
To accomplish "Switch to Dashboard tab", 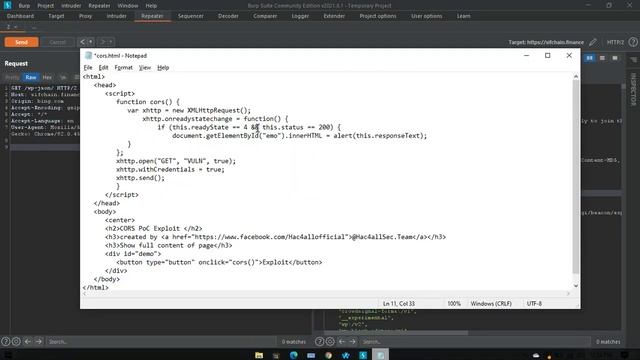I will click(20, 16).
